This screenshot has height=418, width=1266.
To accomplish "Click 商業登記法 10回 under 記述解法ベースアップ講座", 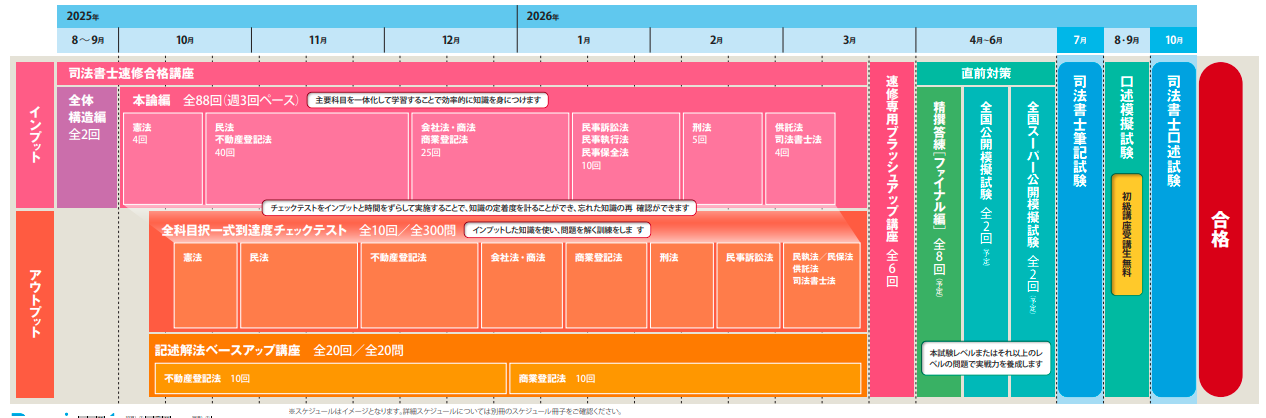I will click(685, 379).
